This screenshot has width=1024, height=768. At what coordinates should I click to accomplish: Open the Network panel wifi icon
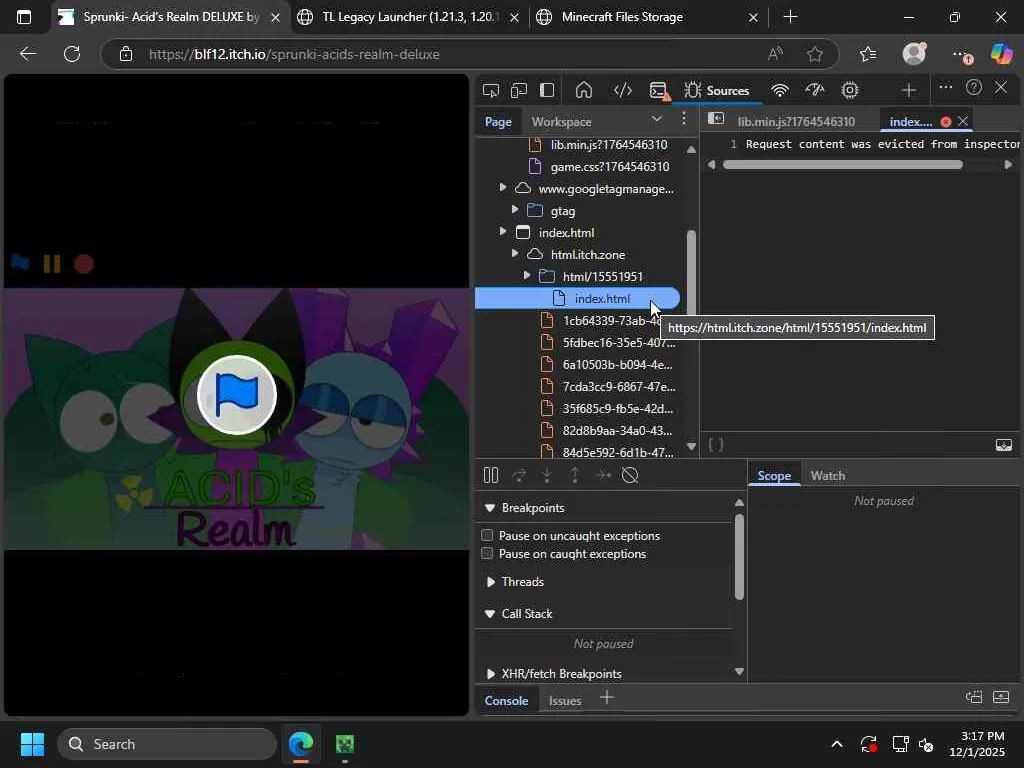click(x=780, y=90)
